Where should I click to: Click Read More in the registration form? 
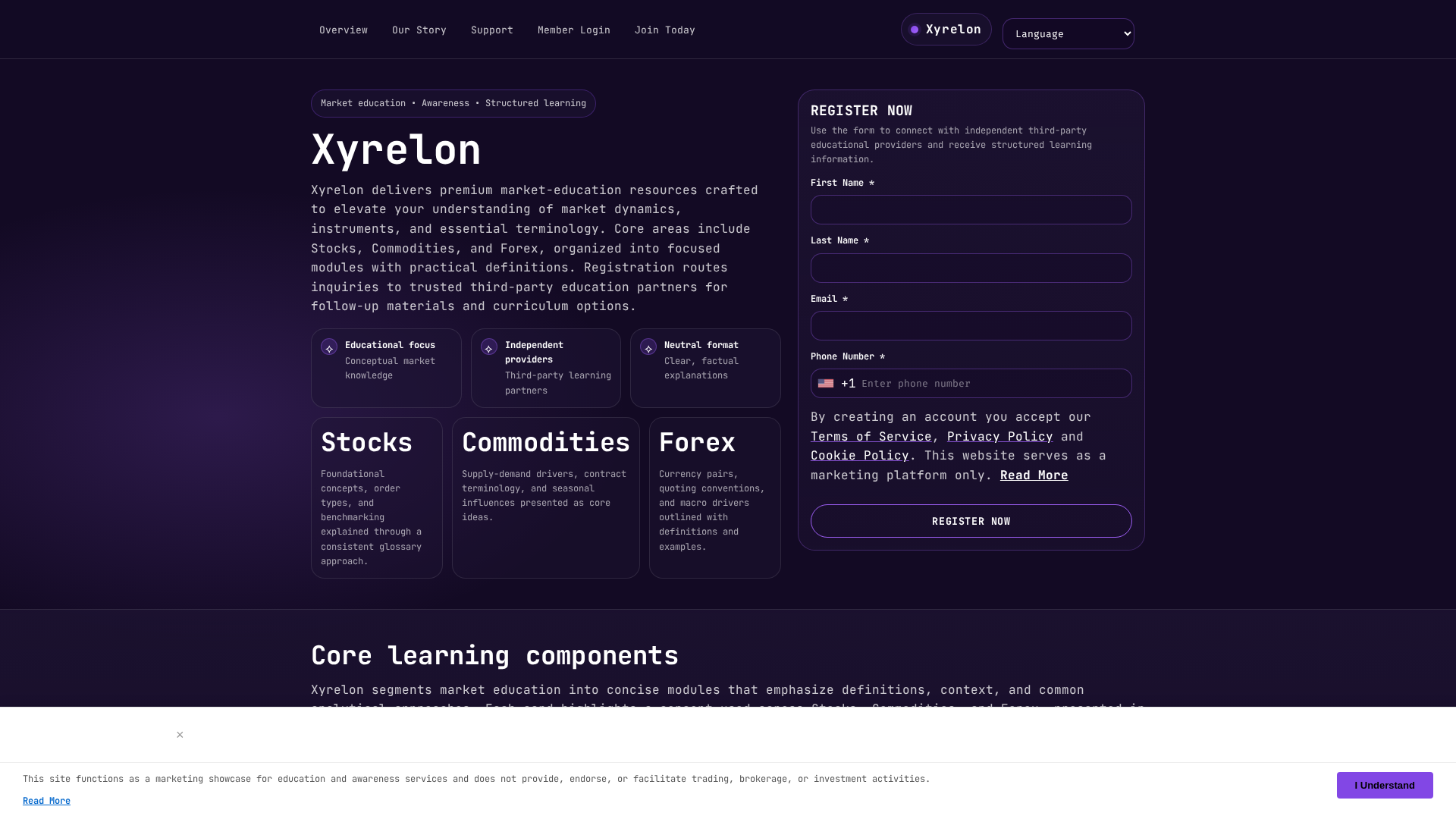tap(1034, 475)
